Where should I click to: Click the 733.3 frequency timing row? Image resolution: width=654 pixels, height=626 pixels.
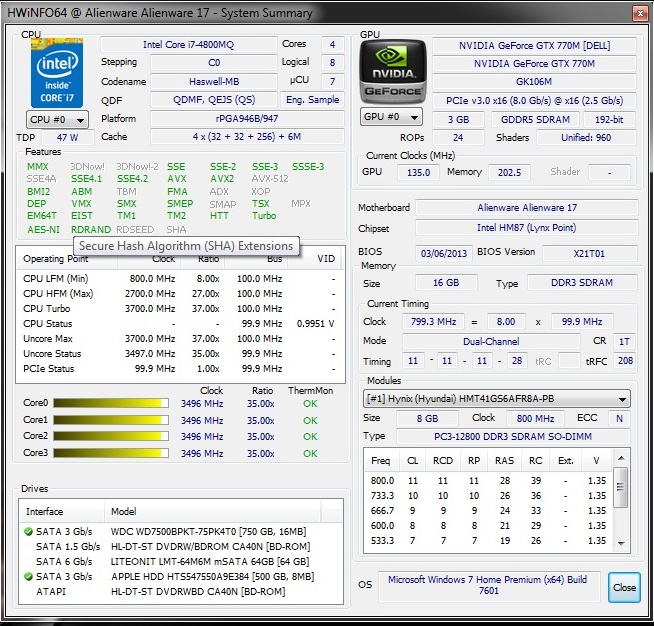[x=489, y=496]
